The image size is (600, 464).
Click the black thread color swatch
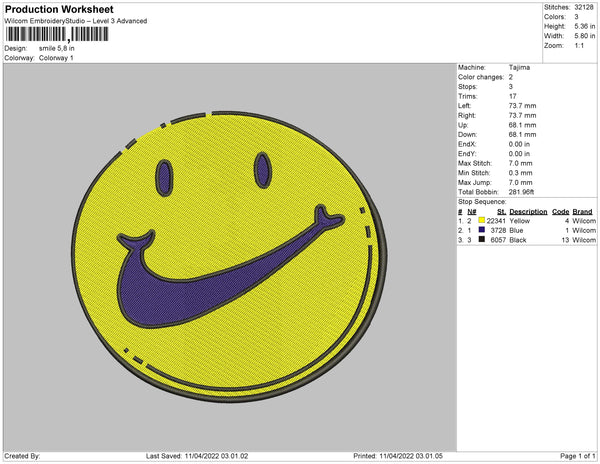point(481,239)
